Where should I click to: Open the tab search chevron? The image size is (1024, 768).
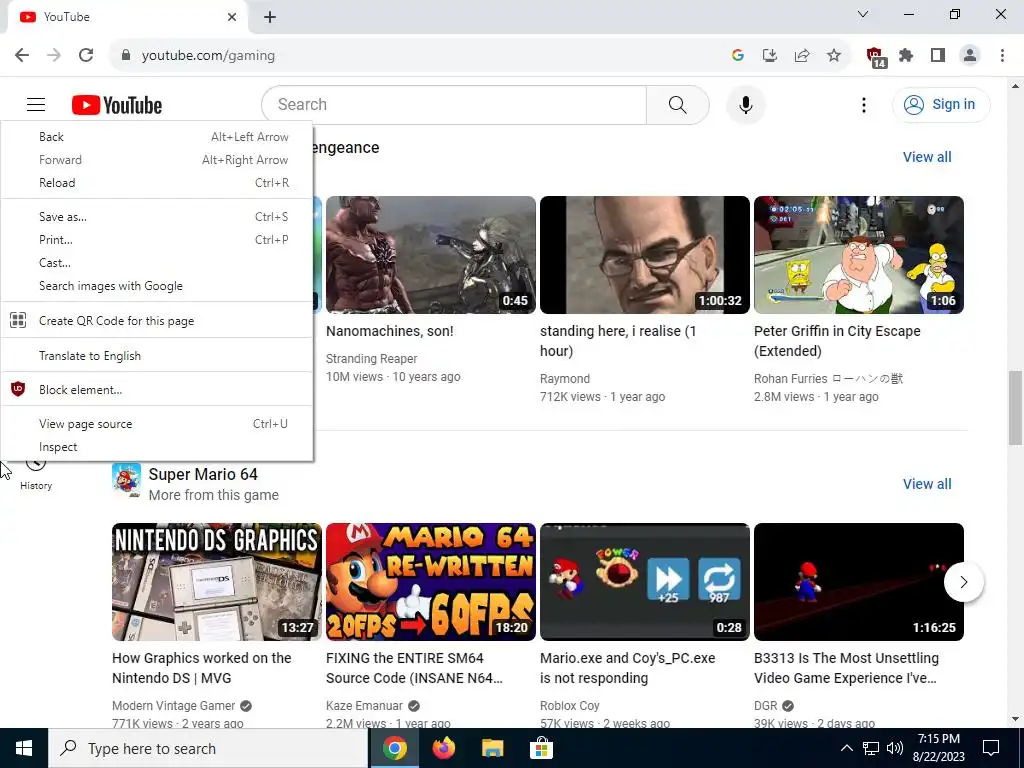tap(863, 14)
